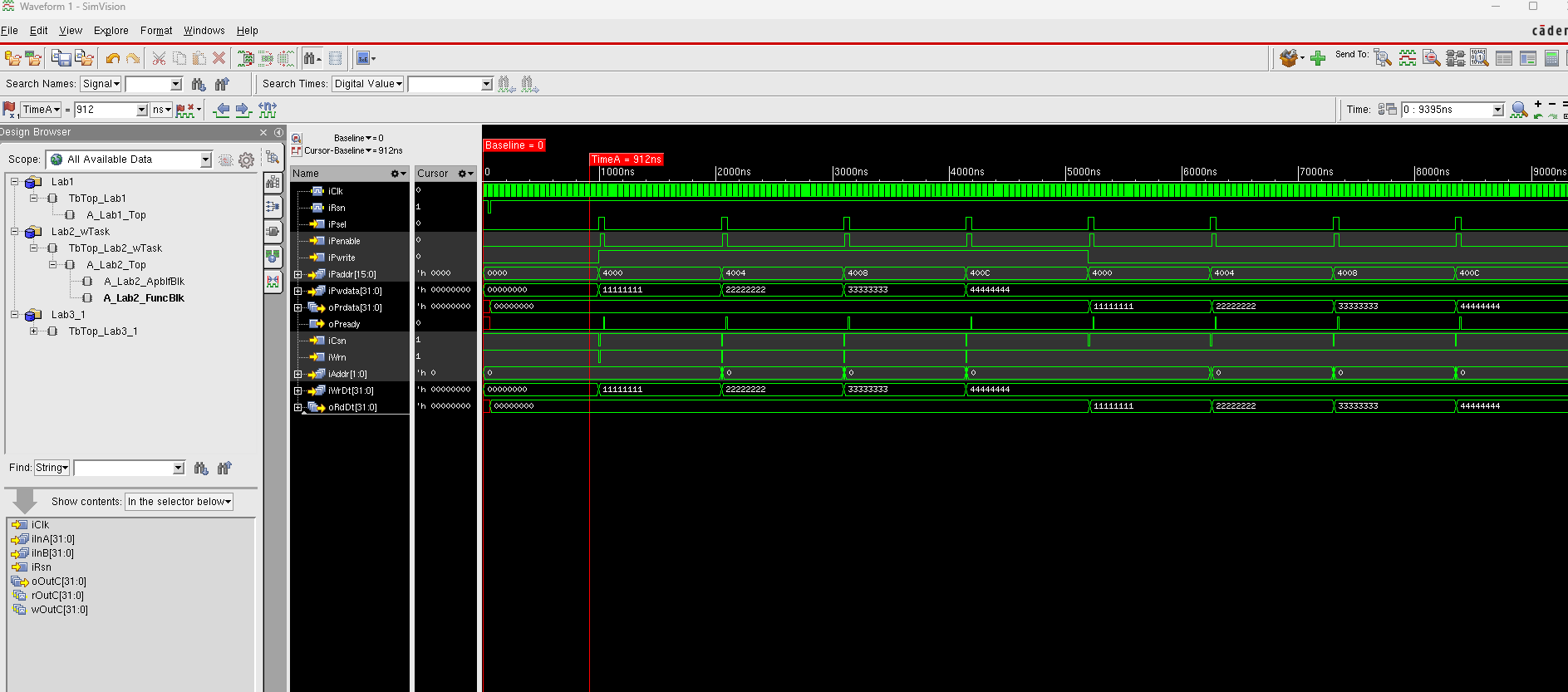
Task: Expand the oRdDt[31:0] bus signal
Action: [298, 407]
